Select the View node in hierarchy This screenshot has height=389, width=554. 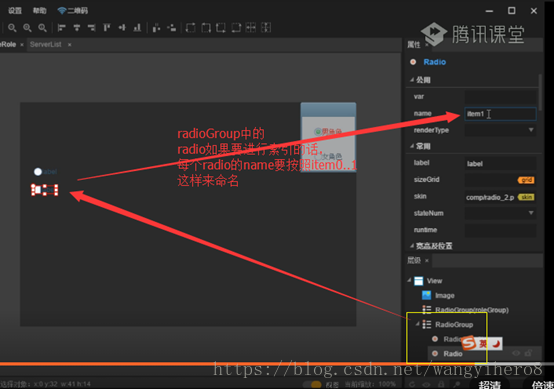tap(434, 281)
